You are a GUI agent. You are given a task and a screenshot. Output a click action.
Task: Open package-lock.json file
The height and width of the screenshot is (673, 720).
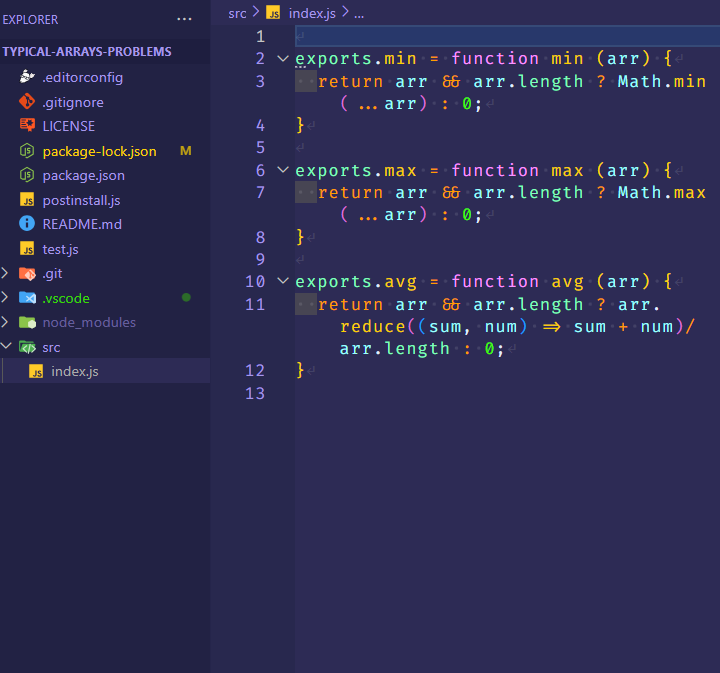pyautogui.click(x=100, y=151)
